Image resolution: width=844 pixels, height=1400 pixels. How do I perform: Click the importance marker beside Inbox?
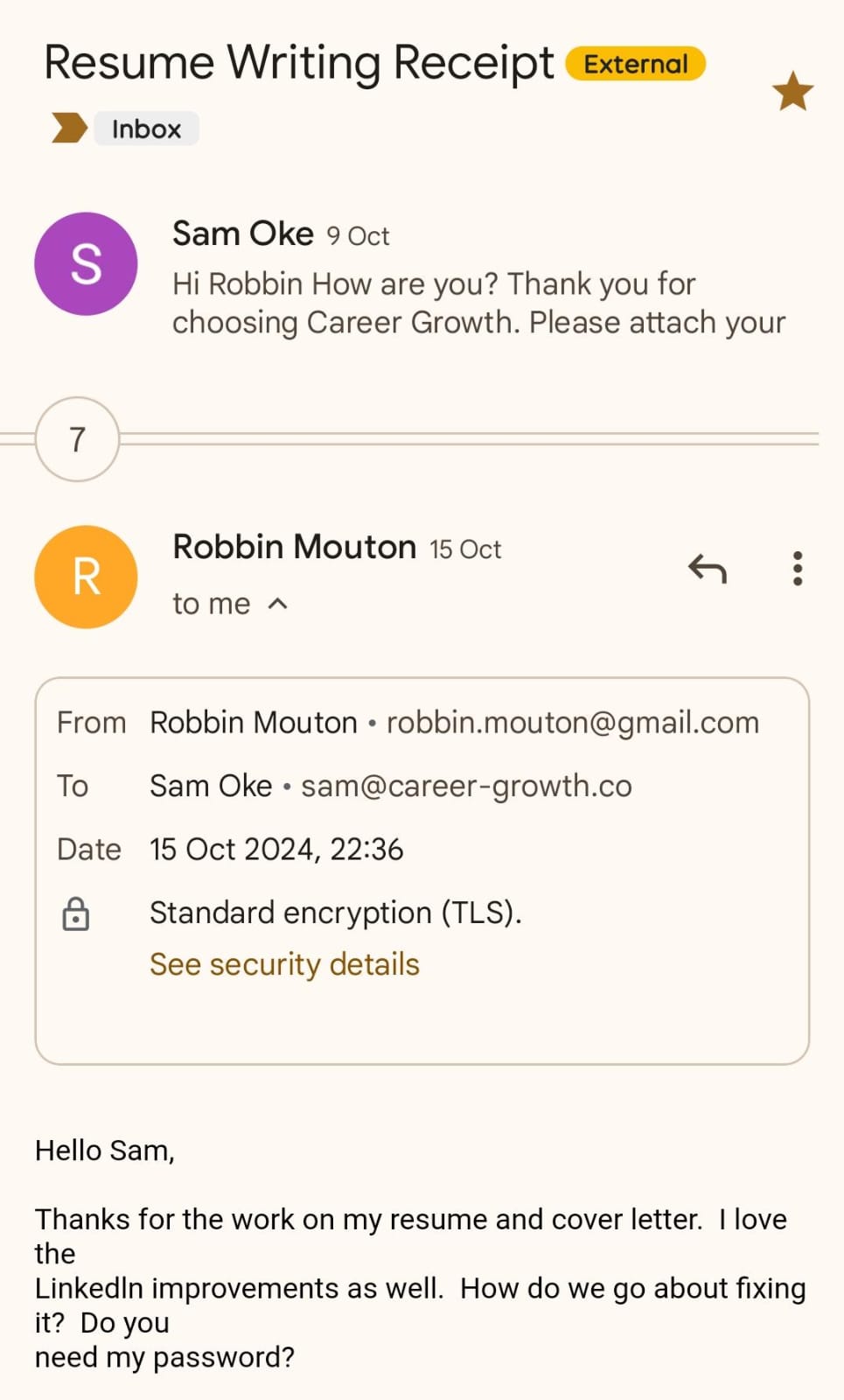(69, 128)
